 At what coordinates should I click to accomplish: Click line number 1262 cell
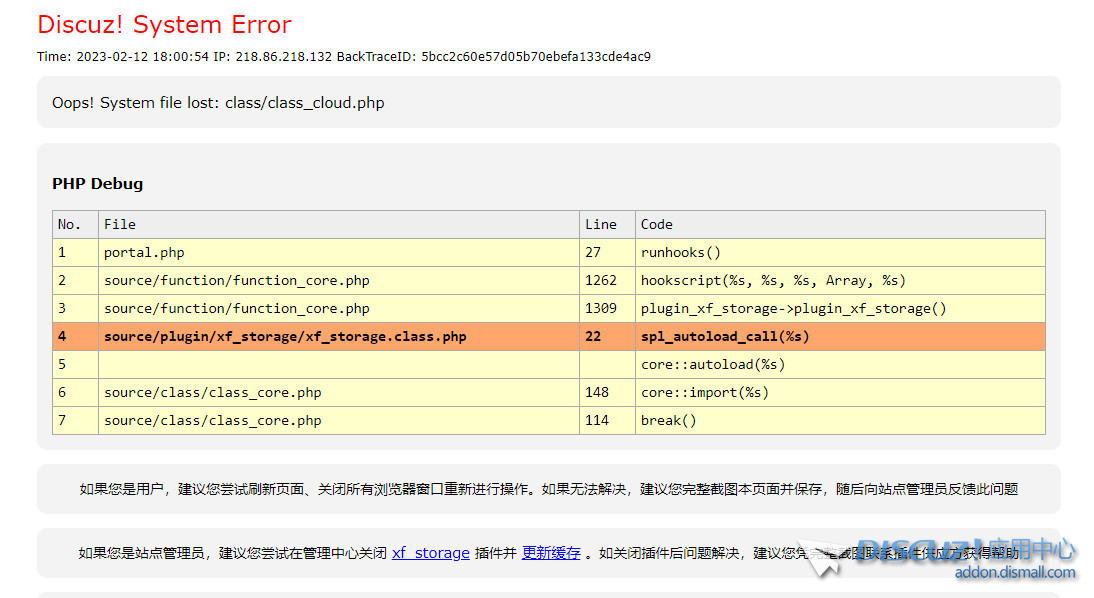click(x=607, y=281)
